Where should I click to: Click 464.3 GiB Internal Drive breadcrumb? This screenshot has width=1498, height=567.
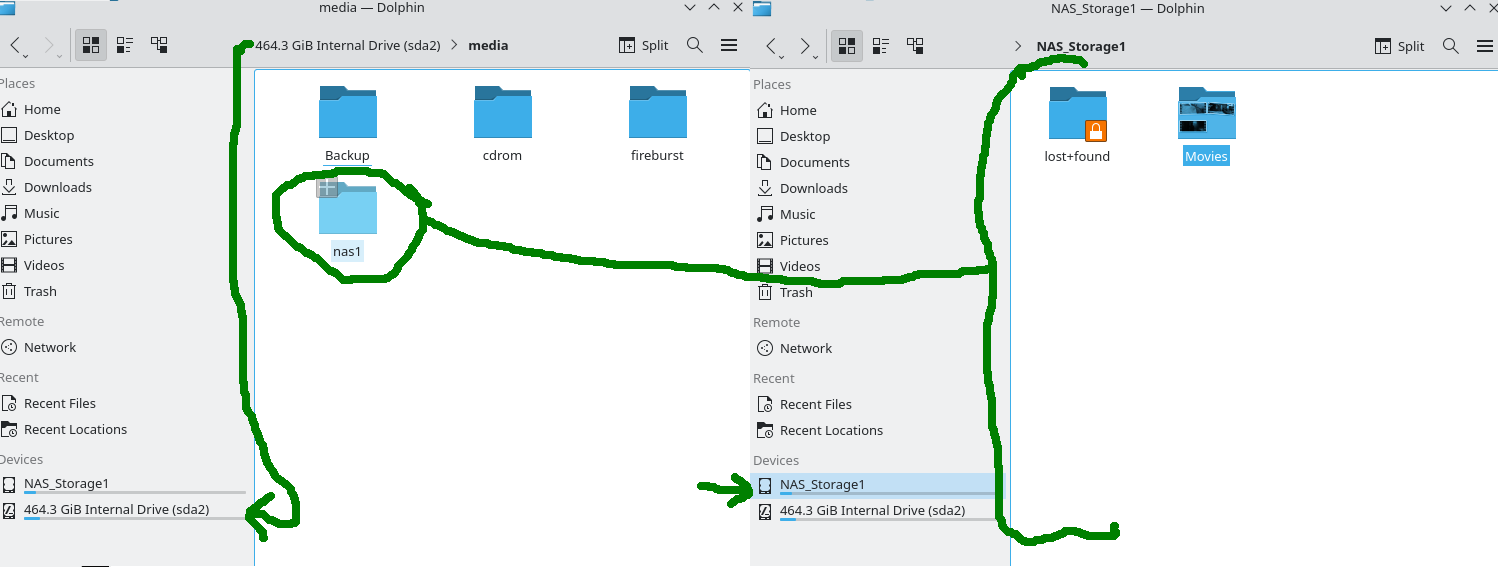tap(348, 45)
